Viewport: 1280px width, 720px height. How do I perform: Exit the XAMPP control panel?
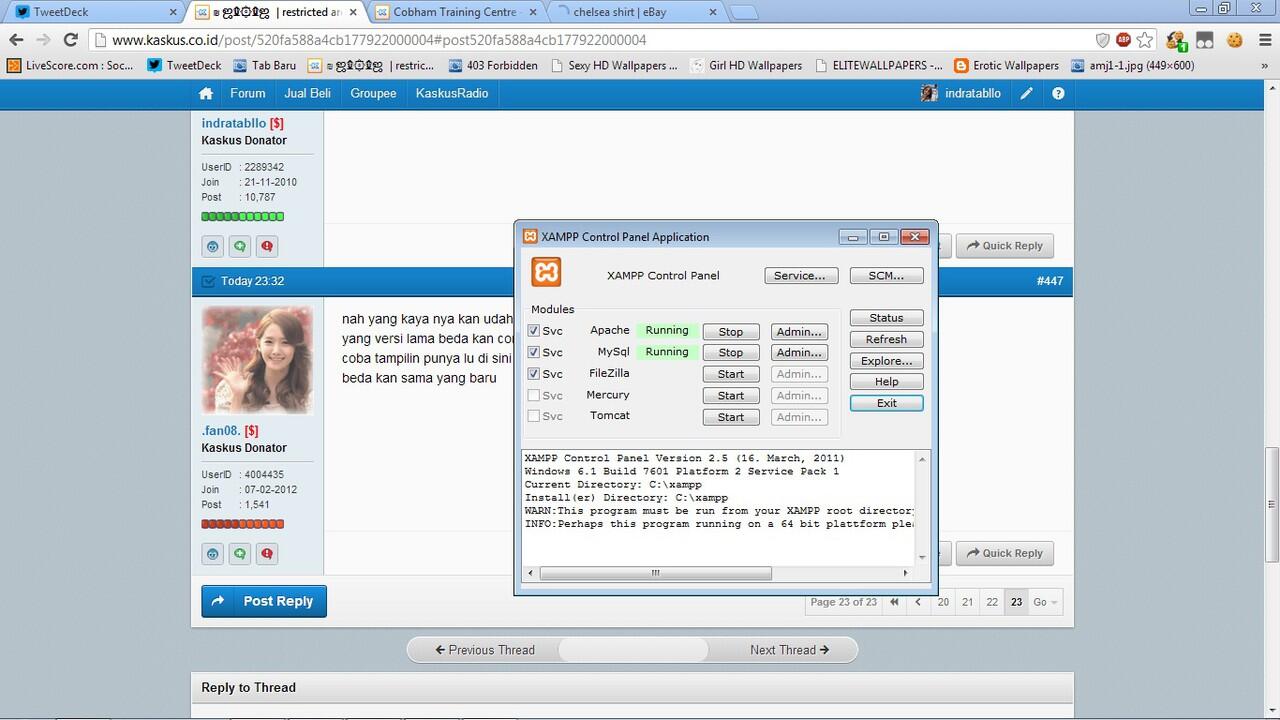tap(886, 403)
